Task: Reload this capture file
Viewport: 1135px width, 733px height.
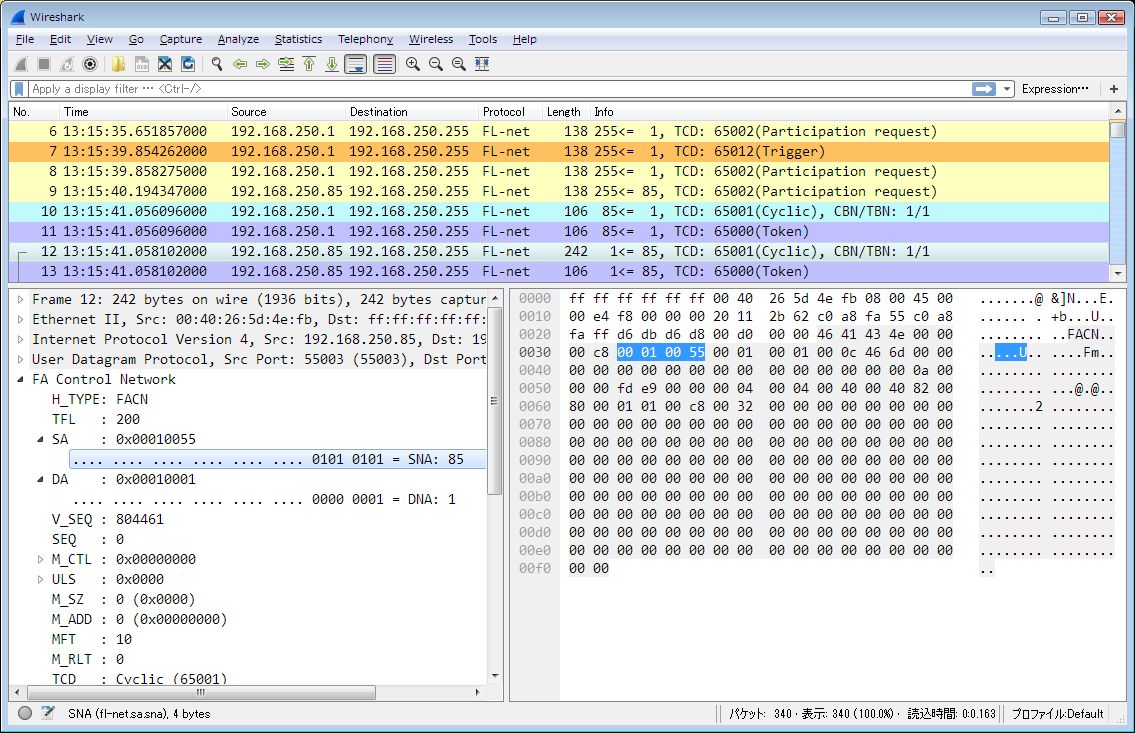Action: pos(188,64)
